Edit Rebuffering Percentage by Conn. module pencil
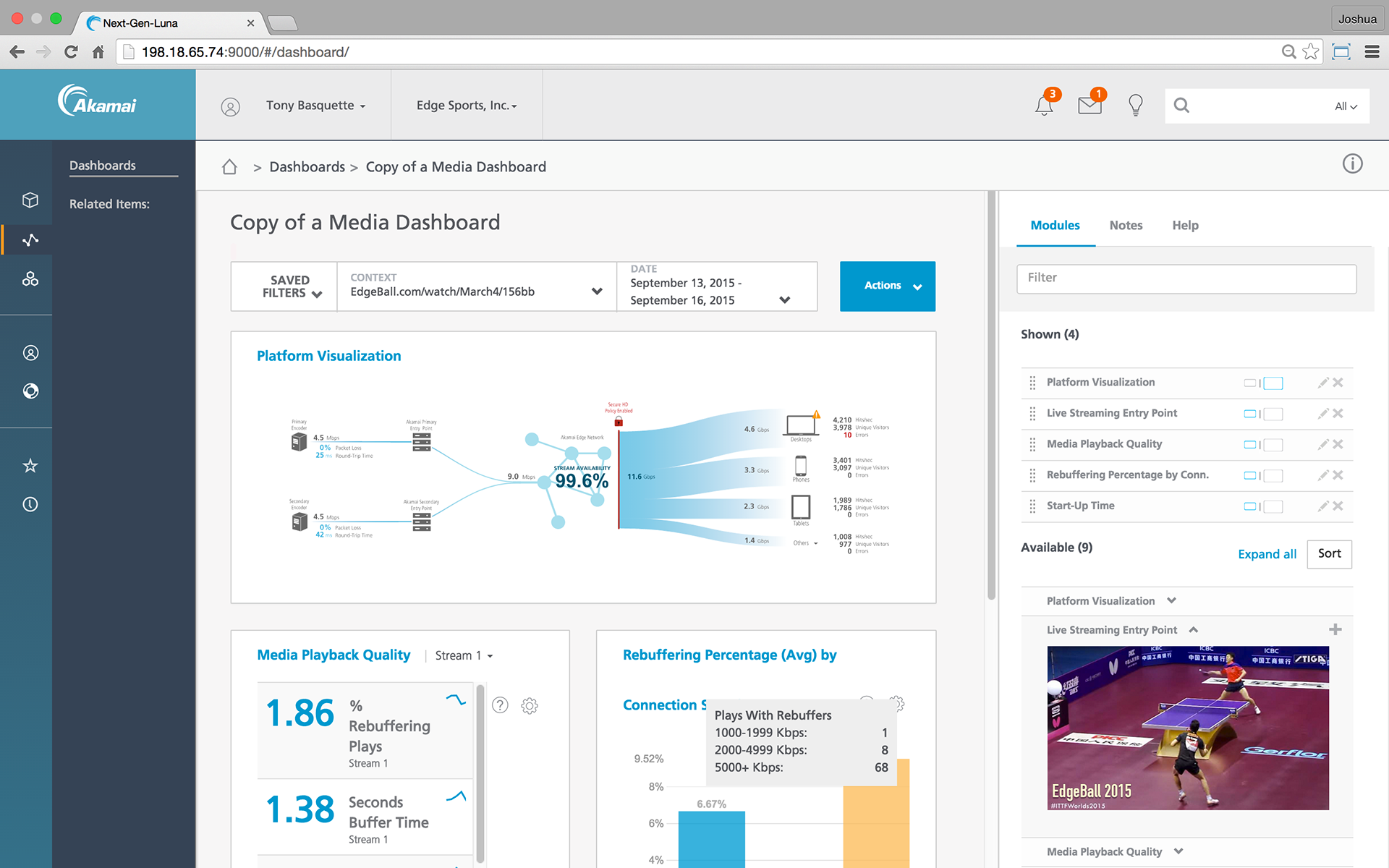This screenshot has width=1389, height=868. click(x=1323, y=475)
